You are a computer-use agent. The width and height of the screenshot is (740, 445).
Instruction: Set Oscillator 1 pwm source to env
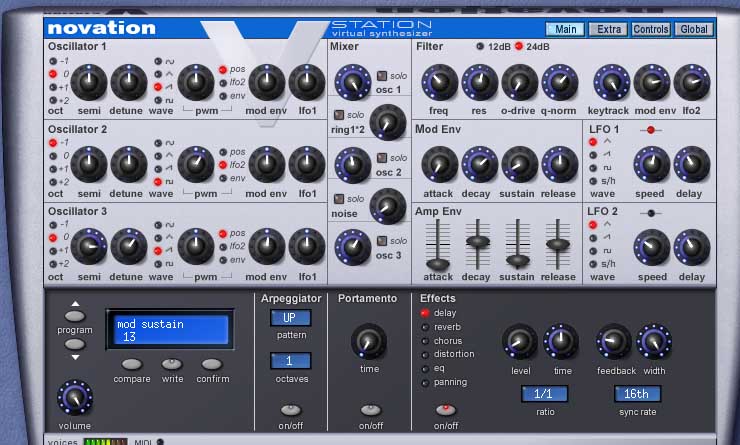point(223,96)
